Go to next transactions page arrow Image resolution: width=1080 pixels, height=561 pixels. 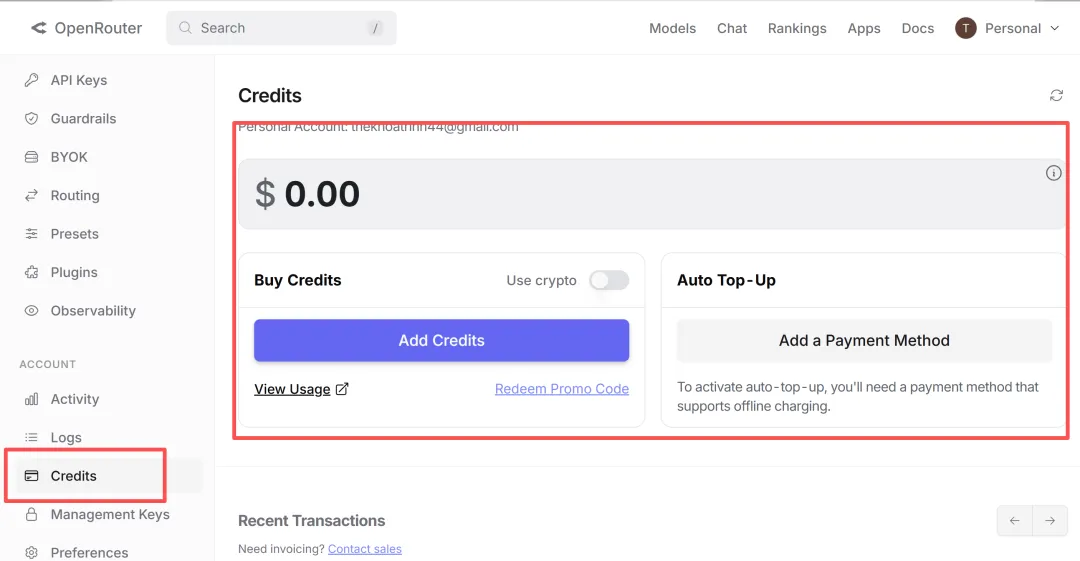pos(1050,521)
